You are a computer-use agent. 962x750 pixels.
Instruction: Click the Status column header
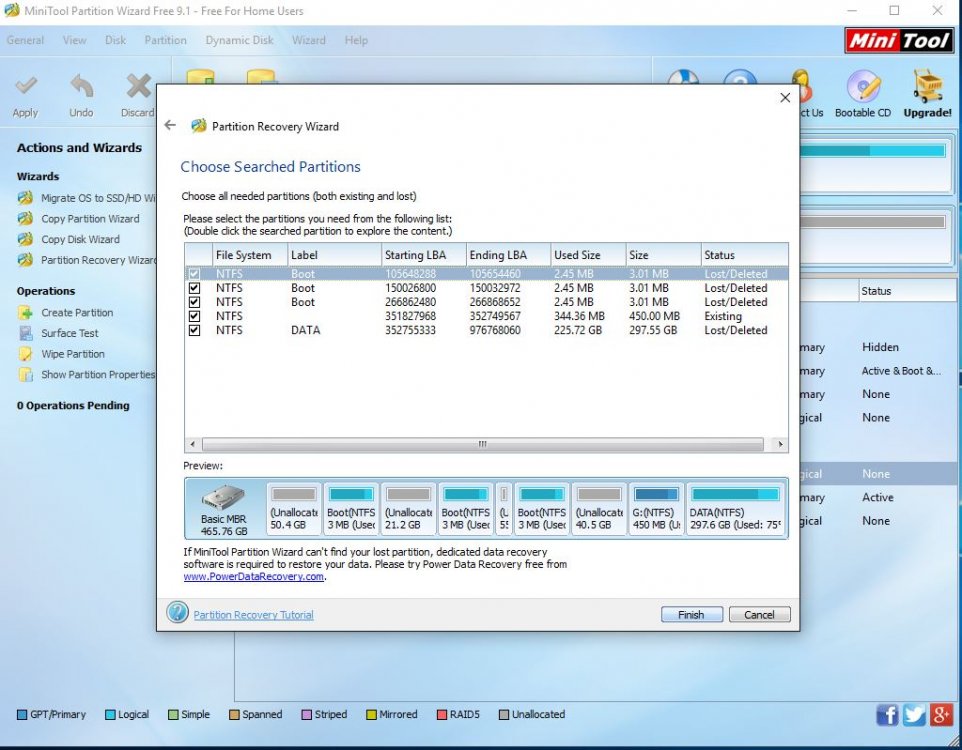(742, 255)
